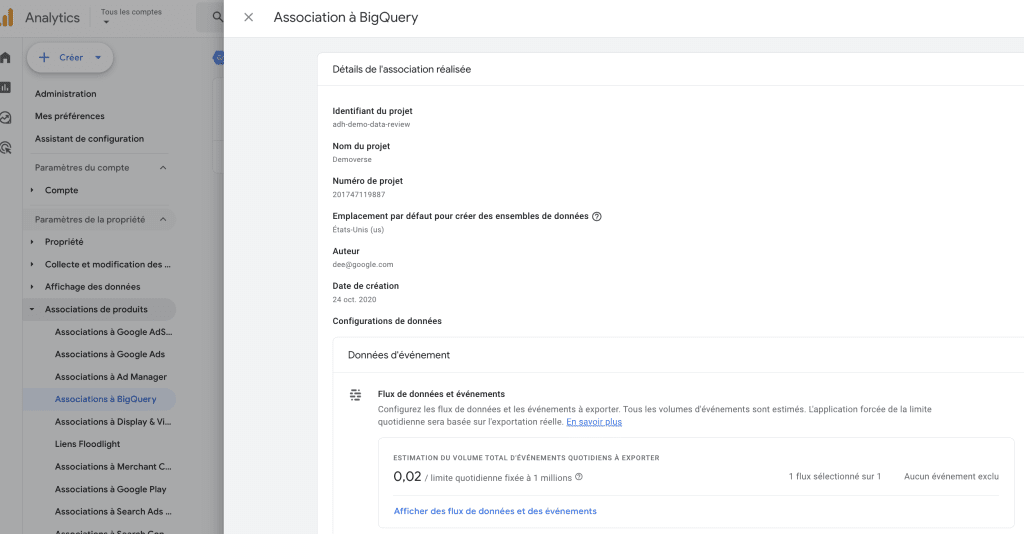Select Associations à Google Ads

tap(110, 354)
